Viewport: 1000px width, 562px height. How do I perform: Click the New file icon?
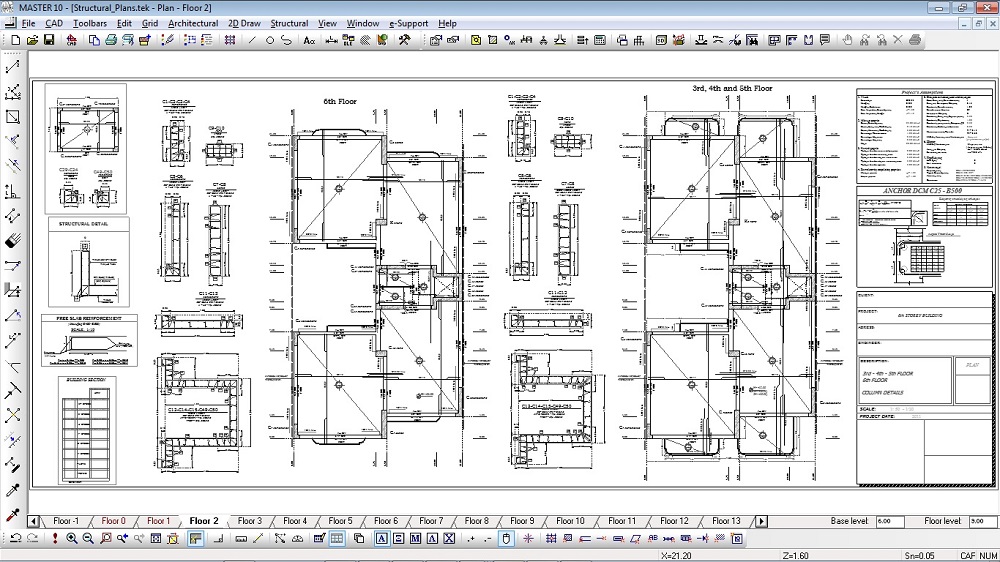tap(14, 40)
